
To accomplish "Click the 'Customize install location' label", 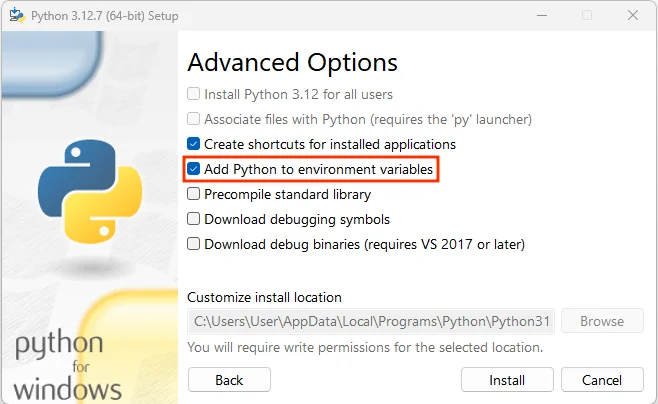I will coord(264,297).
